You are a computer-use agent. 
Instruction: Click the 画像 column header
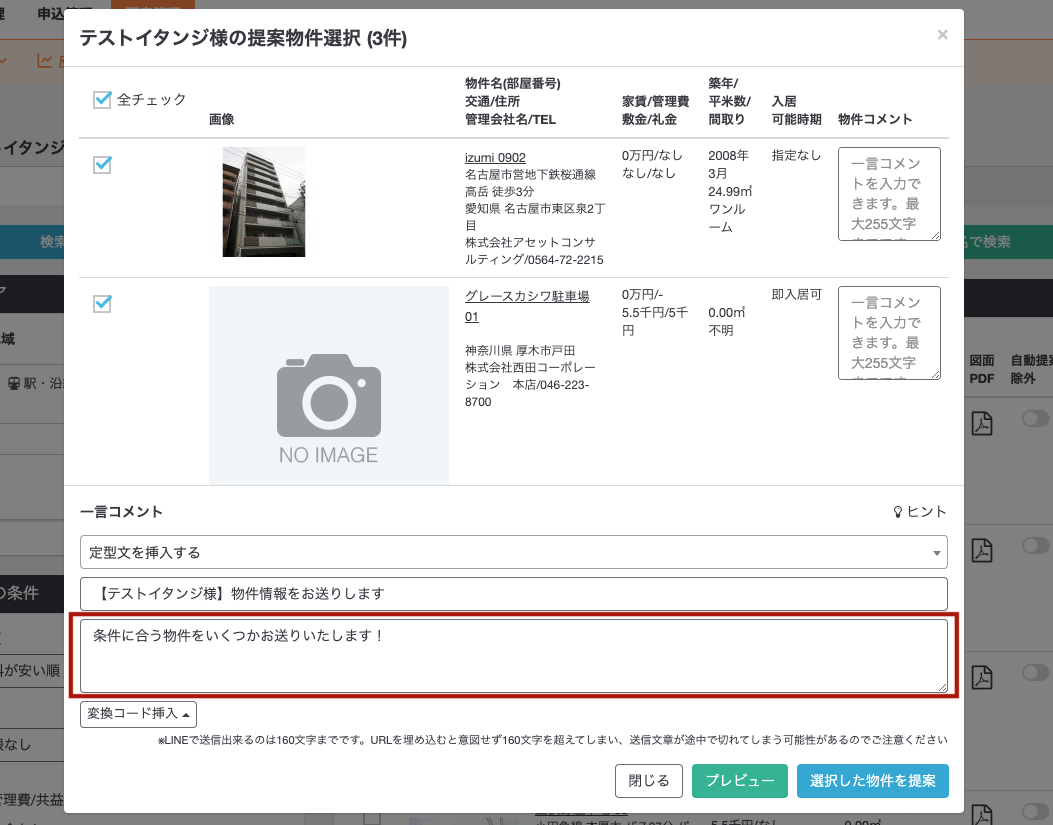(x=222, y=120)
